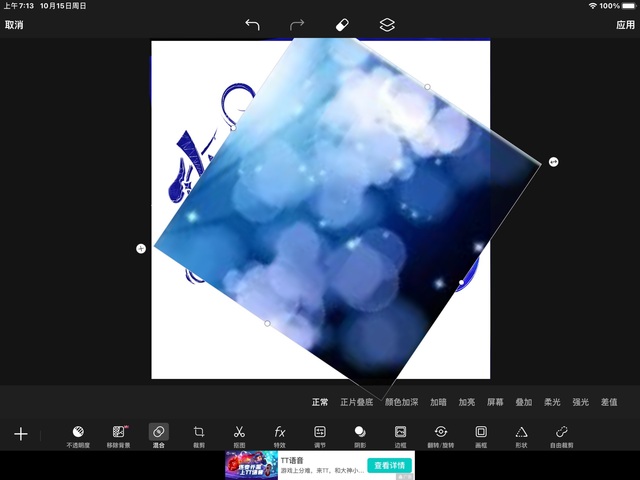The width and height of the screenshot is (640, 480).
Task: Open the layers panel icon
Action: point(387,24)
